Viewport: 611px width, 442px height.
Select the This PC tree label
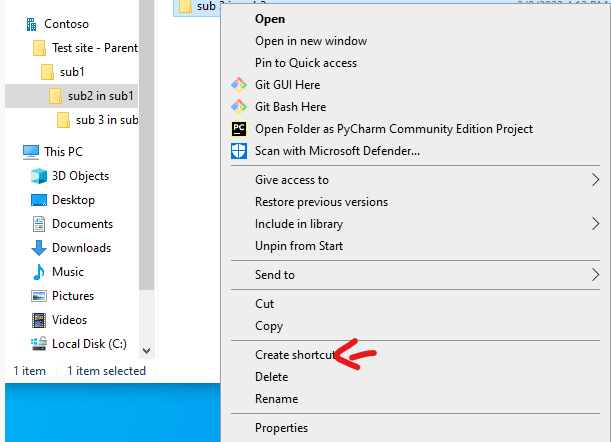click(x=64, y=152)
